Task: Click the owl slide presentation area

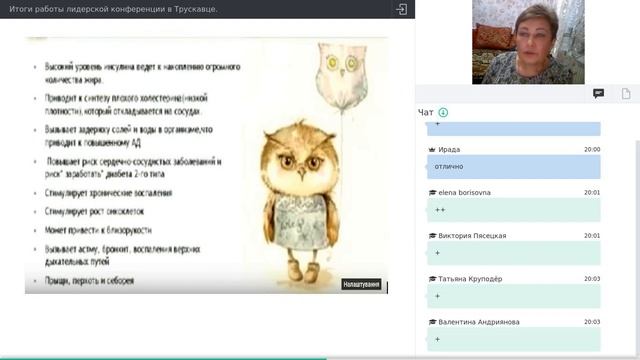Action: tap(206, 165)
